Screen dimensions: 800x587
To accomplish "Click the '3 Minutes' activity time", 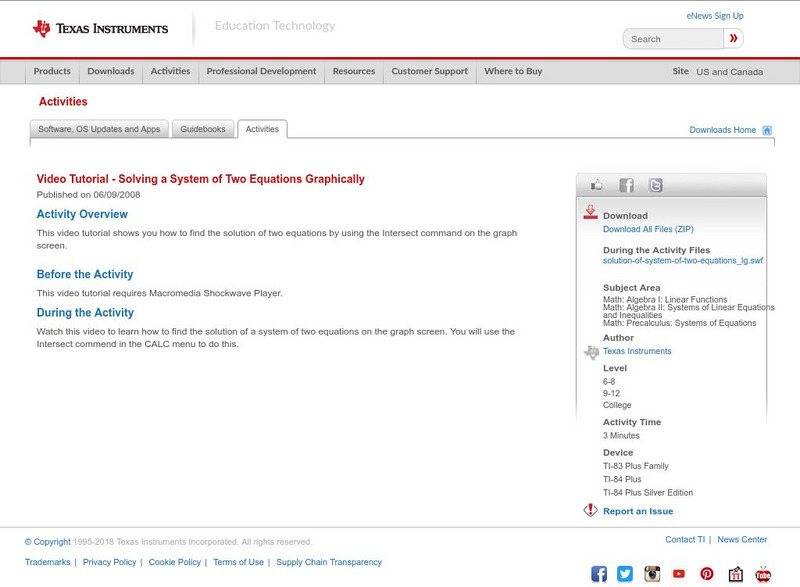I will [621, 436].
